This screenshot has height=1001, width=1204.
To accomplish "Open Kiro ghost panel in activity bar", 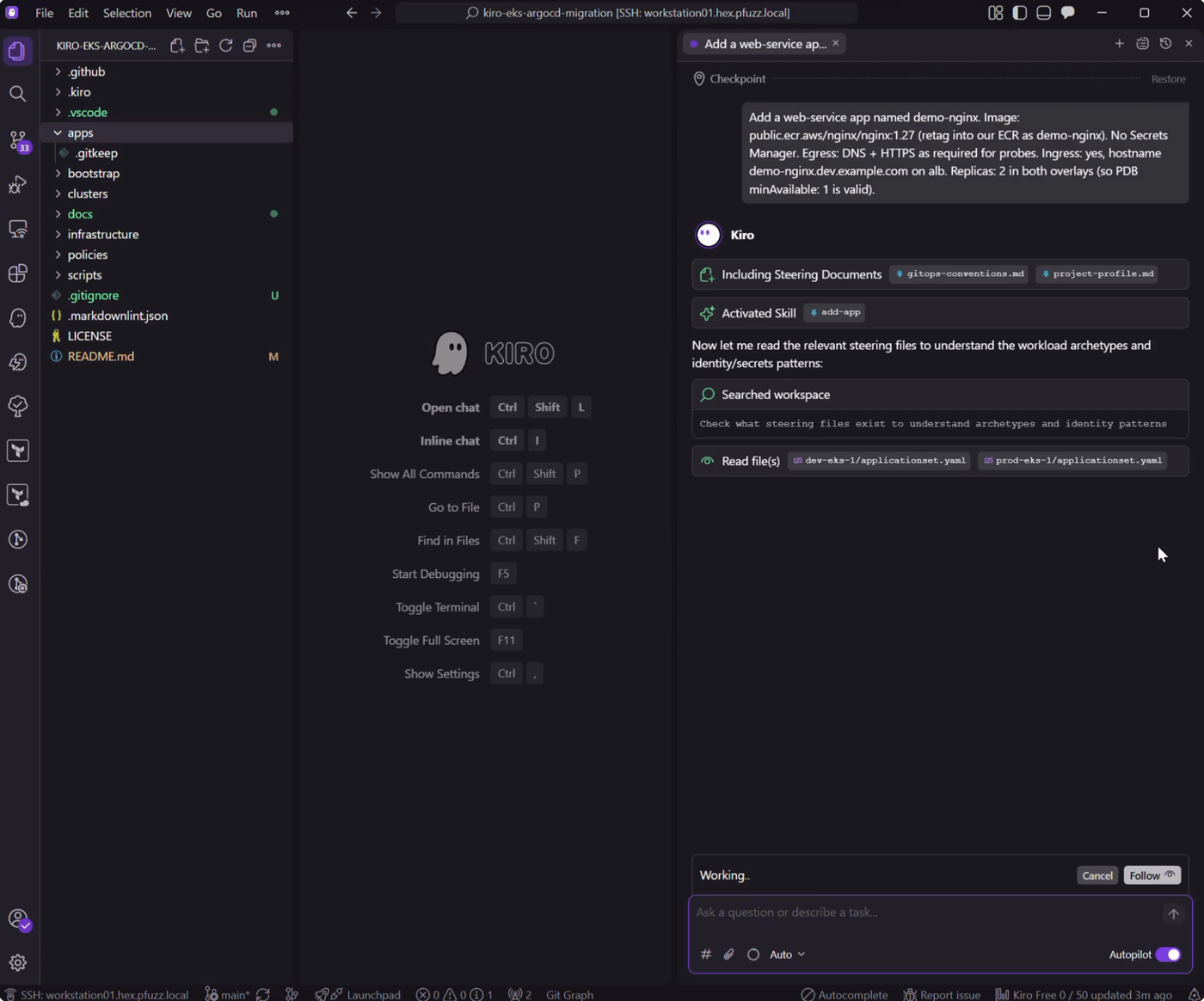I will (x=17, y=318).
